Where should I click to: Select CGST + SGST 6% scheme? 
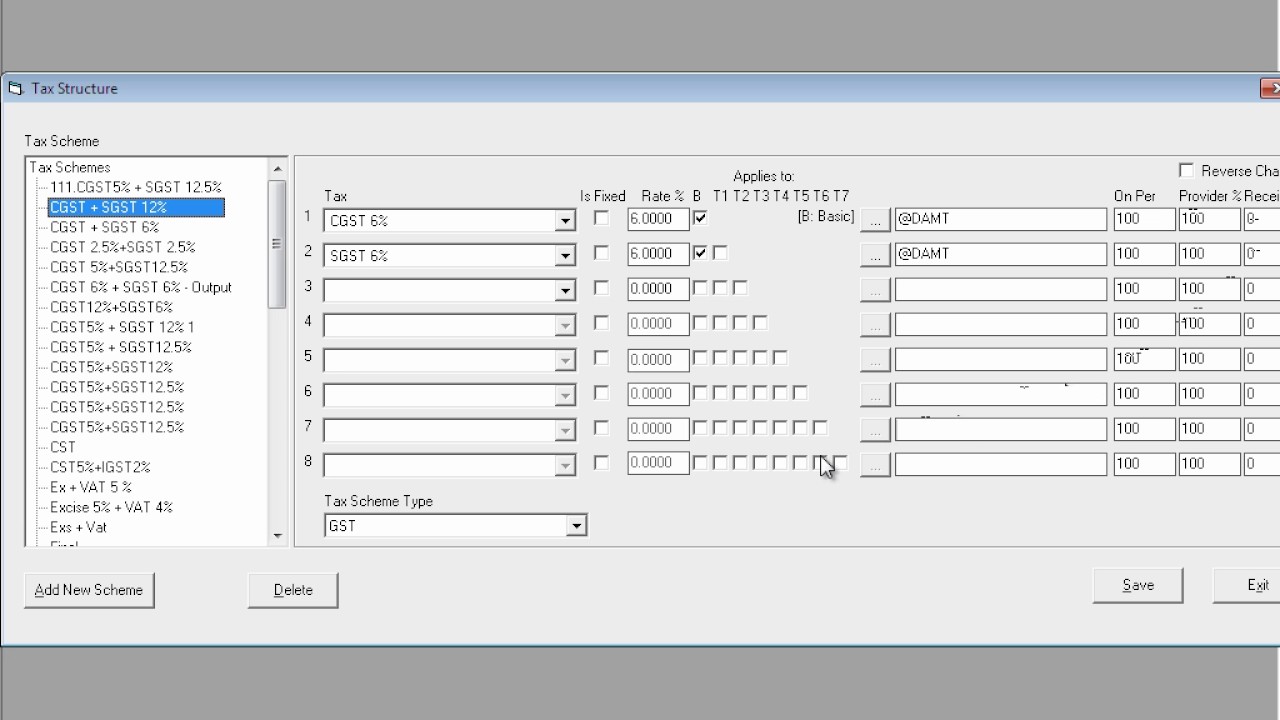tap(105, 227)
